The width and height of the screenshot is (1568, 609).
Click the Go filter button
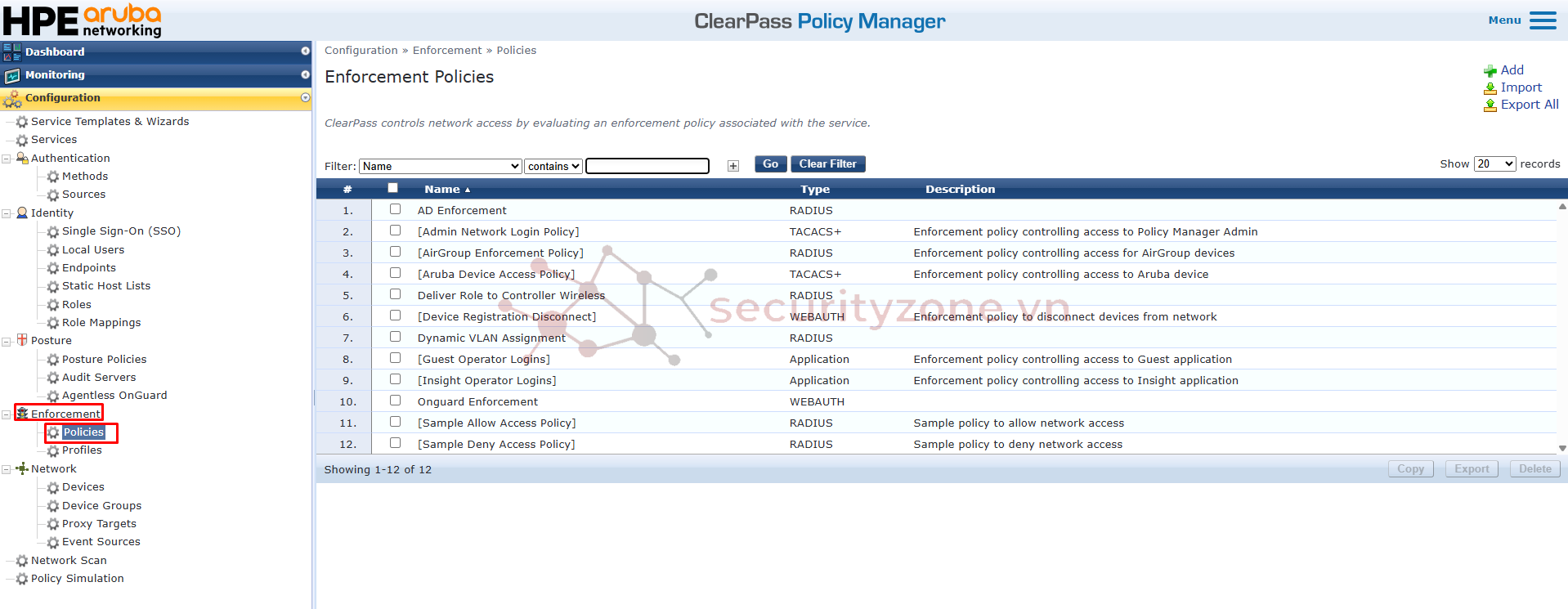[771, 164]
